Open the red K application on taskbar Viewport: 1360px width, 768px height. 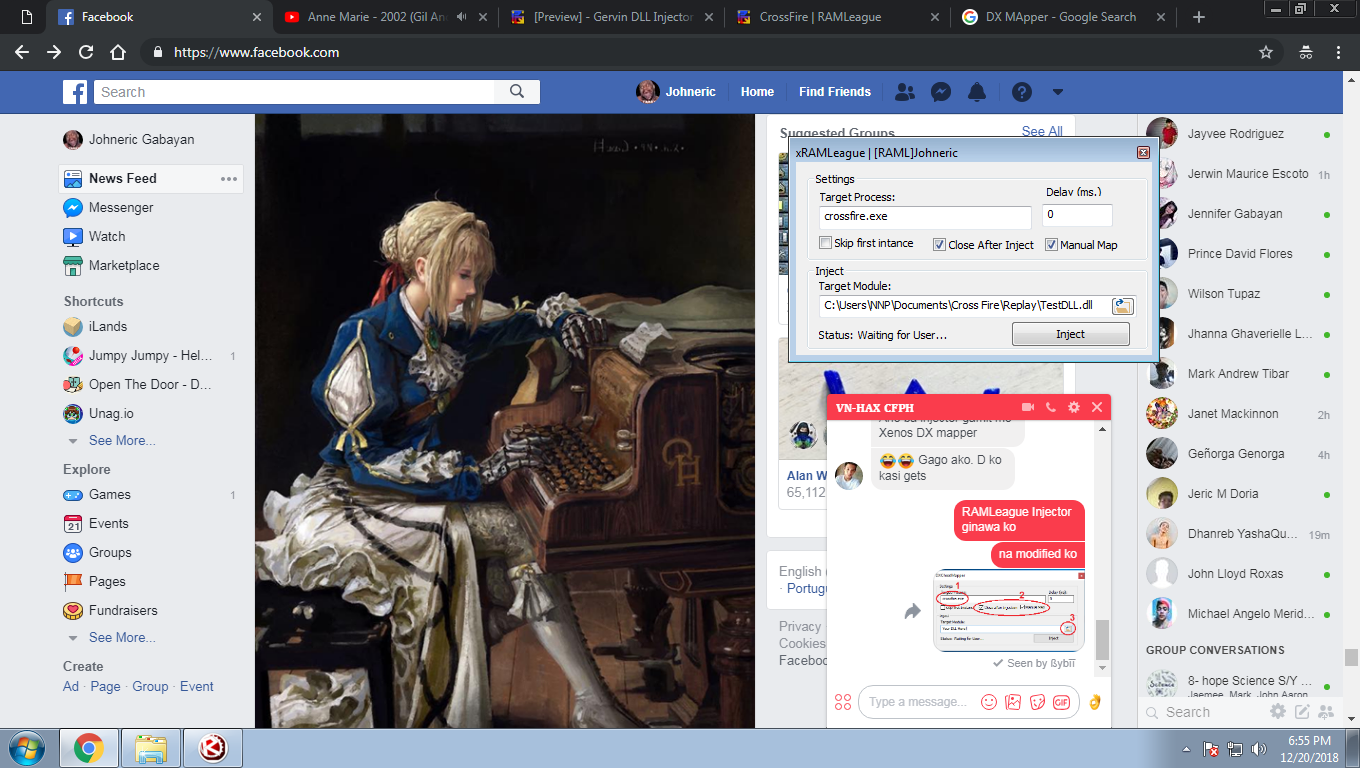click(213, 748)
